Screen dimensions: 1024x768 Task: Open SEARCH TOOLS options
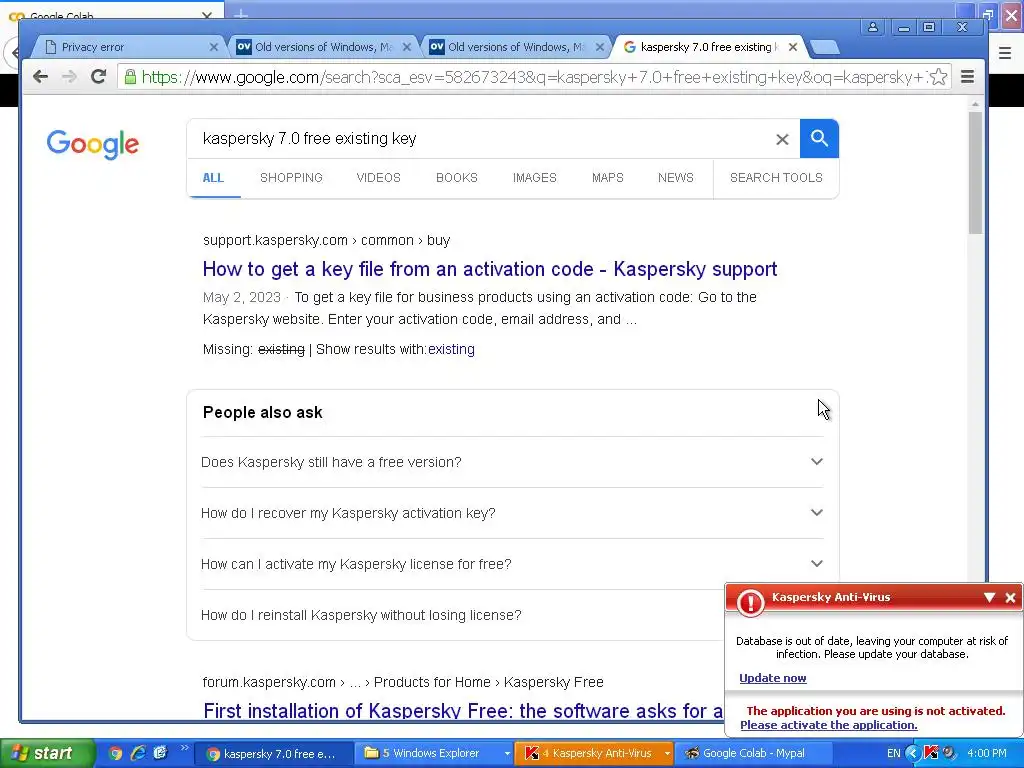coord(776,178)
